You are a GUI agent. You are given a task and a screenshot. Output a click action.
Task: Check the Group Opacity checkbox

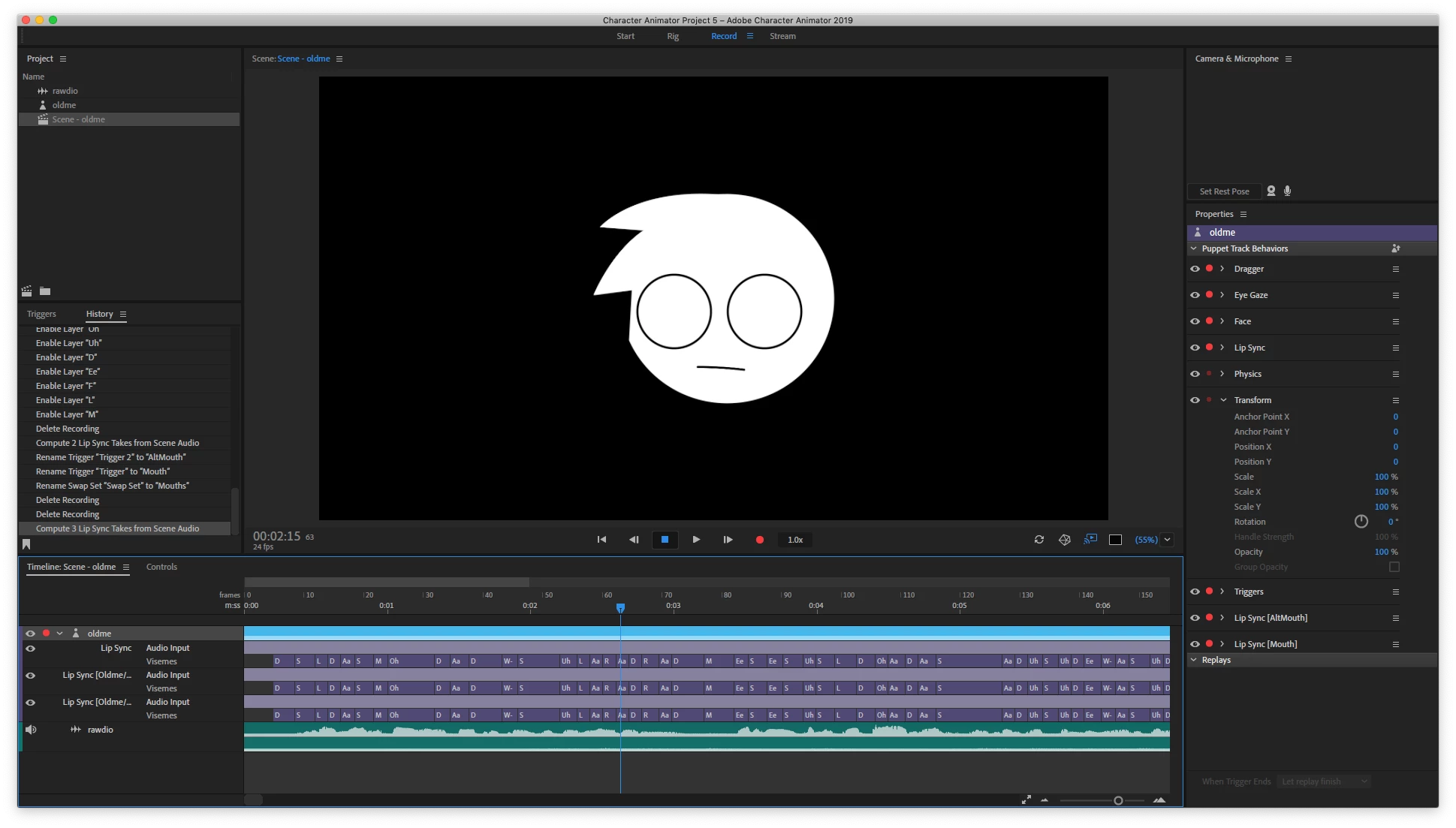pyautogui.click(x=1394, y=567)
